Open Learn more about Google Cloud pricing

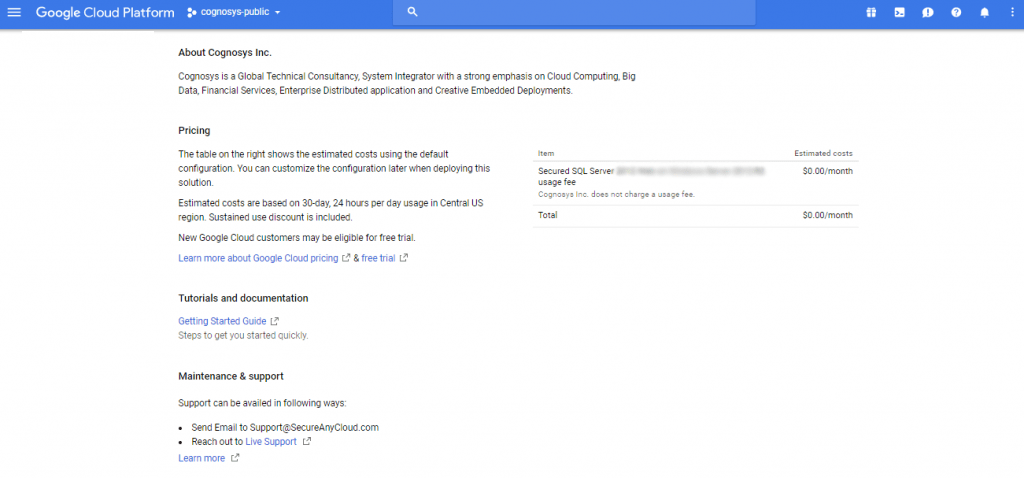pos(258,258)
